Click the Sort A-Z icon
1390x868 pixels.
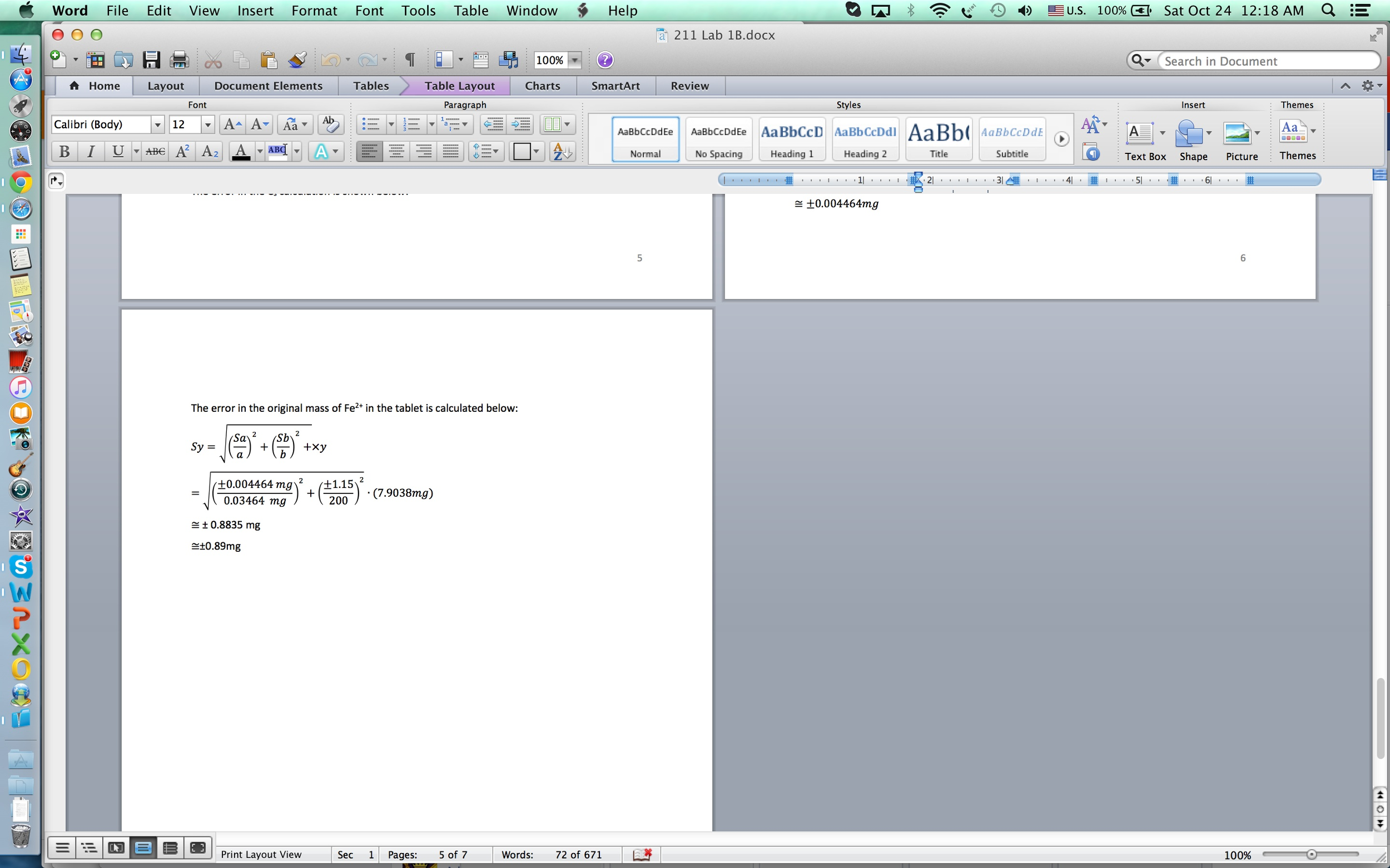(561, 152)
